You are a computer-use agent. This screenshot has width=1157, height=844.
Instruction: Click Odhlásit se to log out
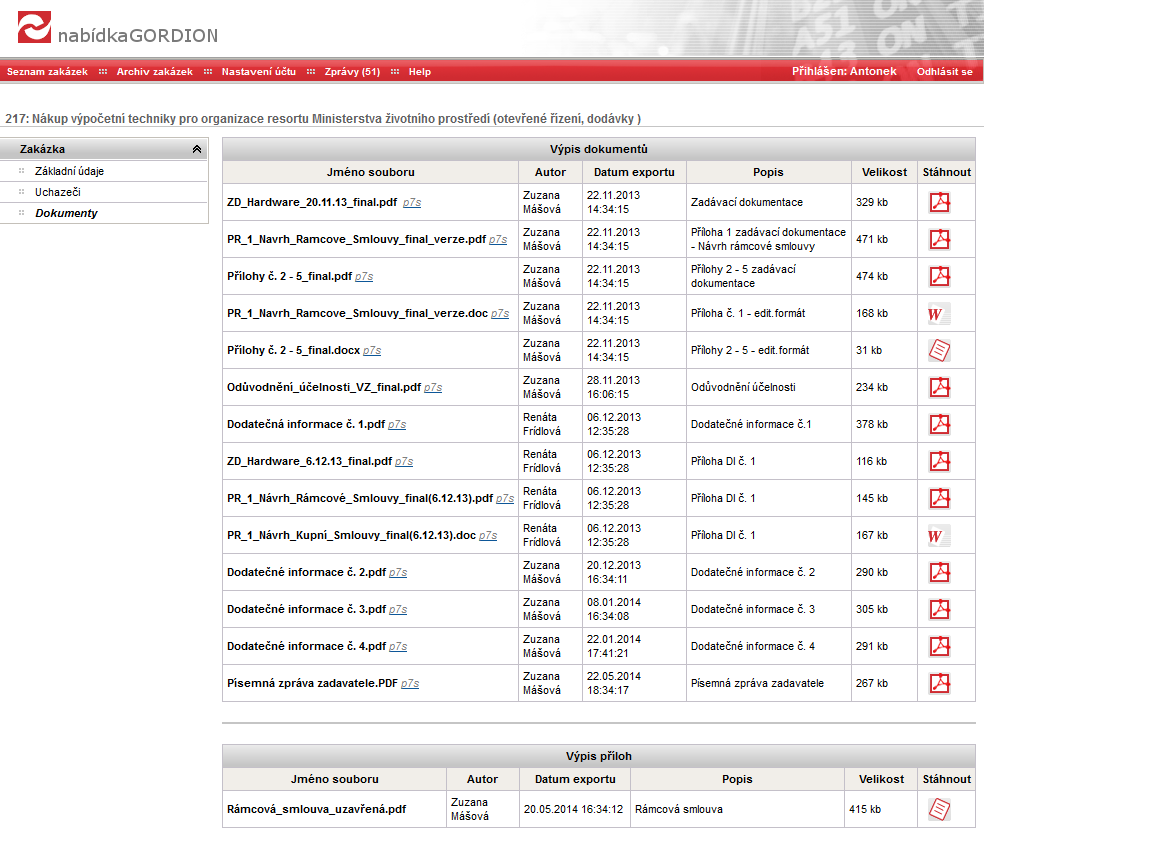(x=944, y=72)
